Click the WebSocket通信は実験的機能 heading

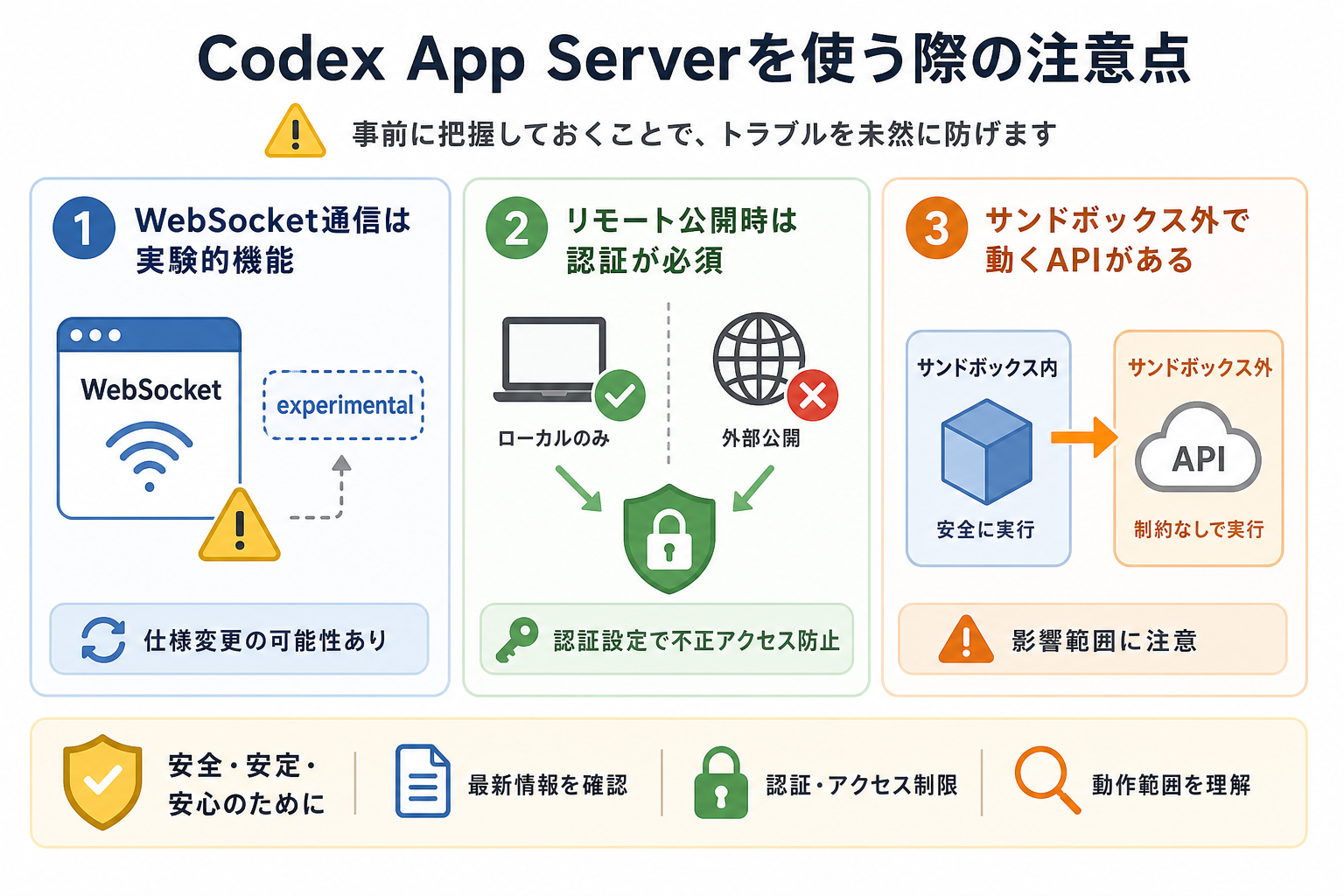pos(272,240)
